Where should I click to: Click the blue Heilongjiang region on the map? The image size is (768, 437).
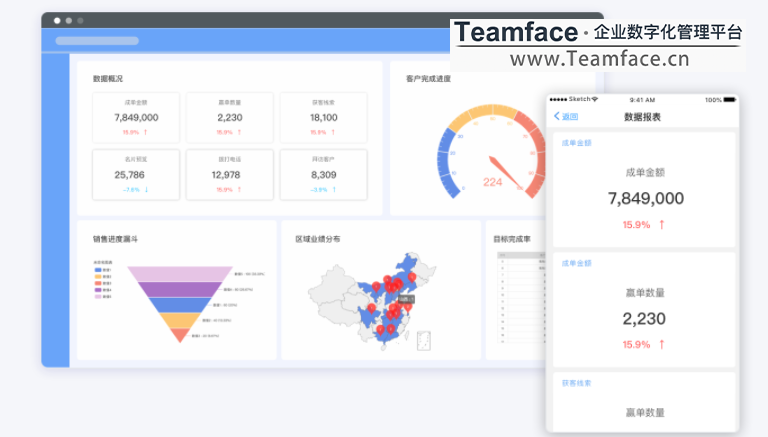[x=408, y=262]
